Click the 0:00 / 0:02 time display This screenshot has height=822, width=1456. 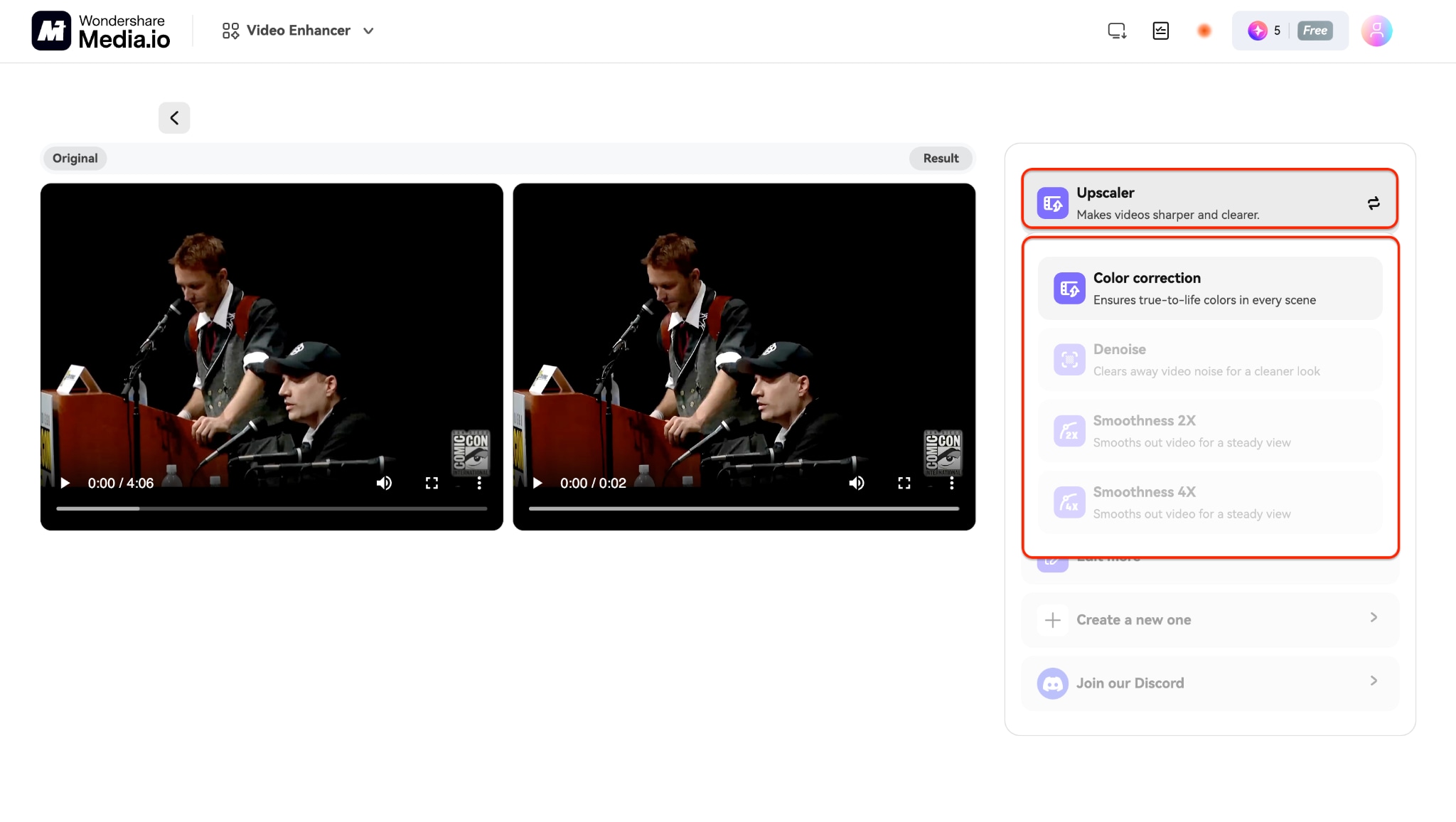click(593, 484)
